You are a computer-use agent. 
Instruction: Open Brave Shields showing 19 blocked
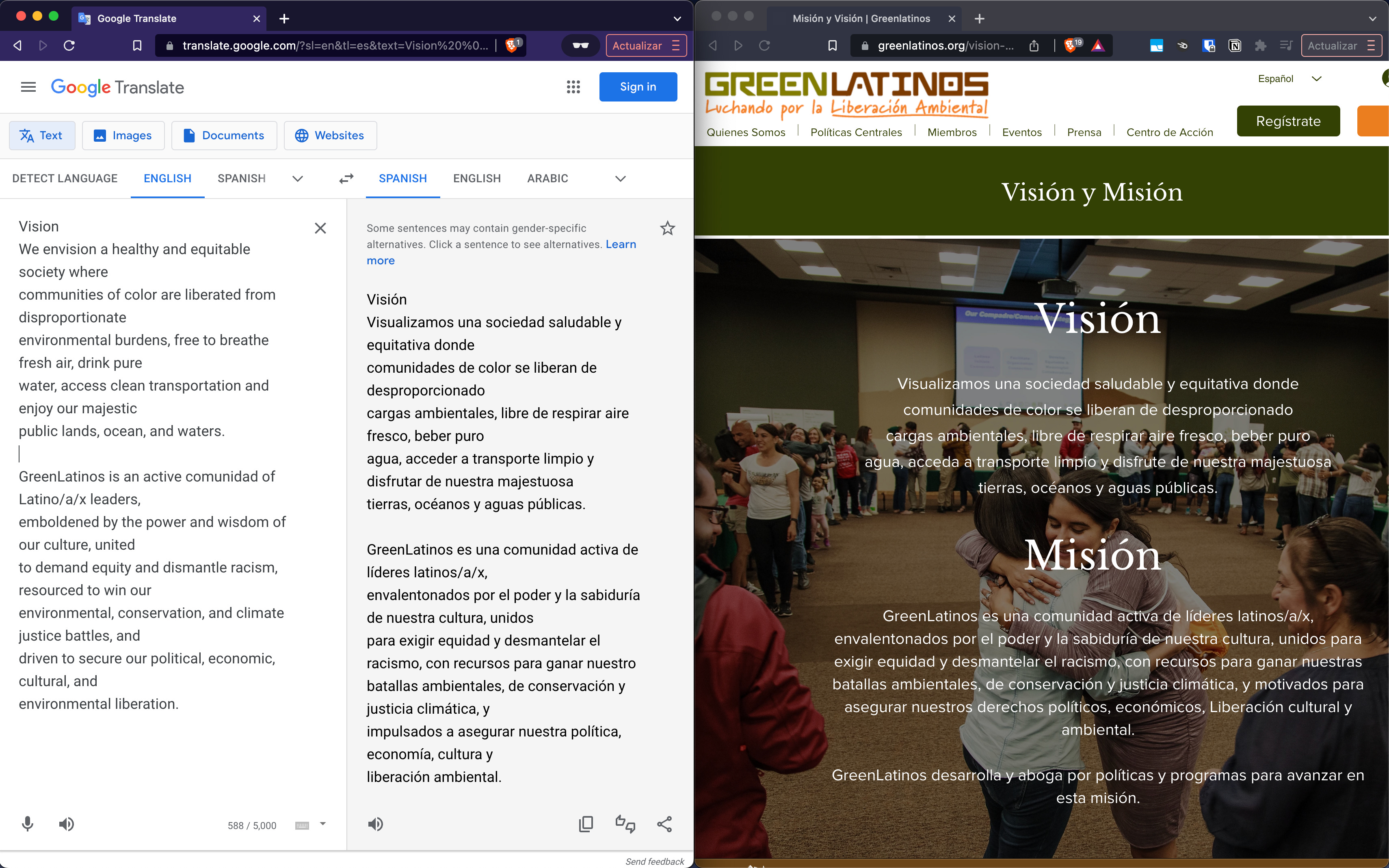point(1072,45)
